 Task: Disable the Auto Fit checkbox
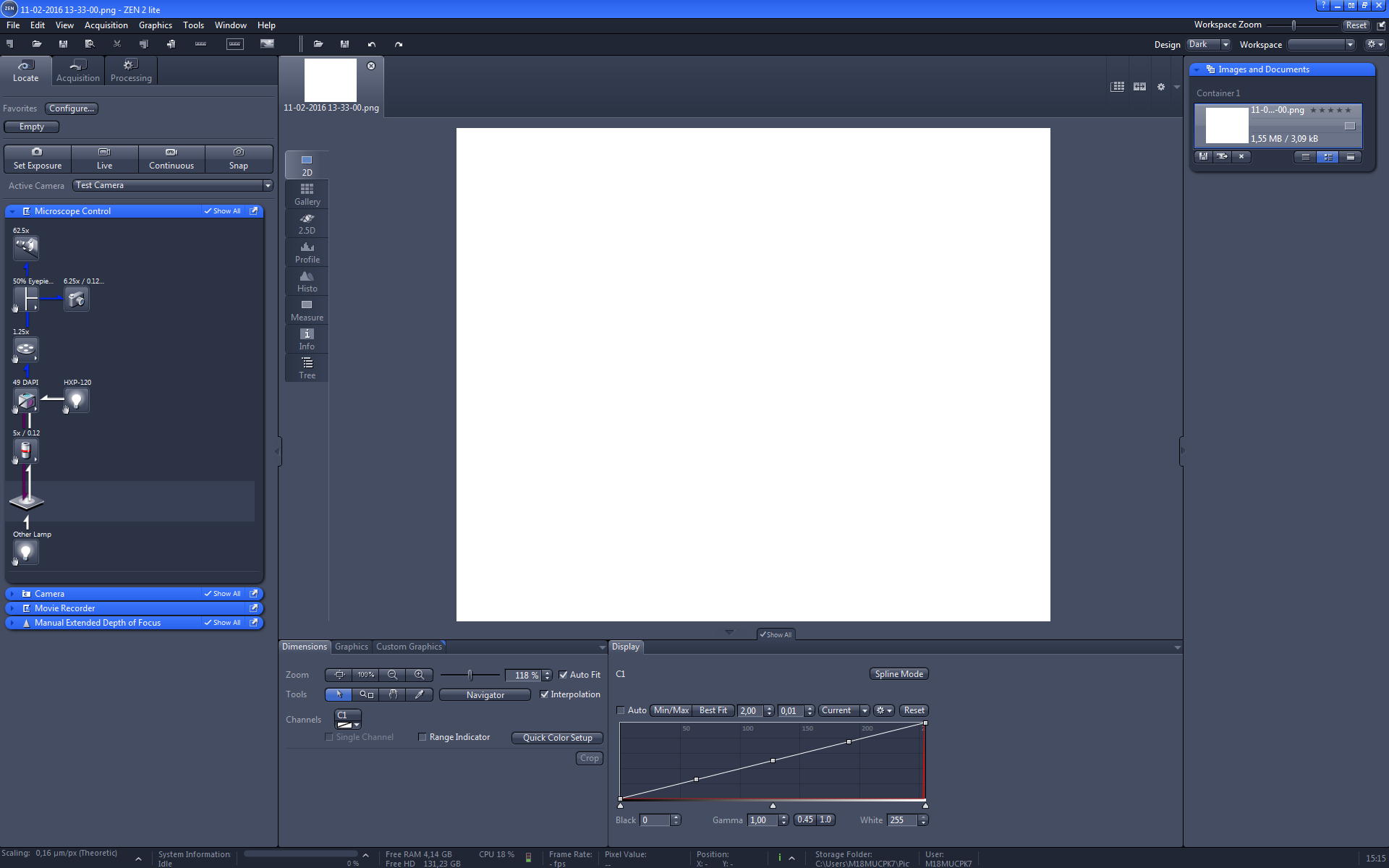pos(564,675)
